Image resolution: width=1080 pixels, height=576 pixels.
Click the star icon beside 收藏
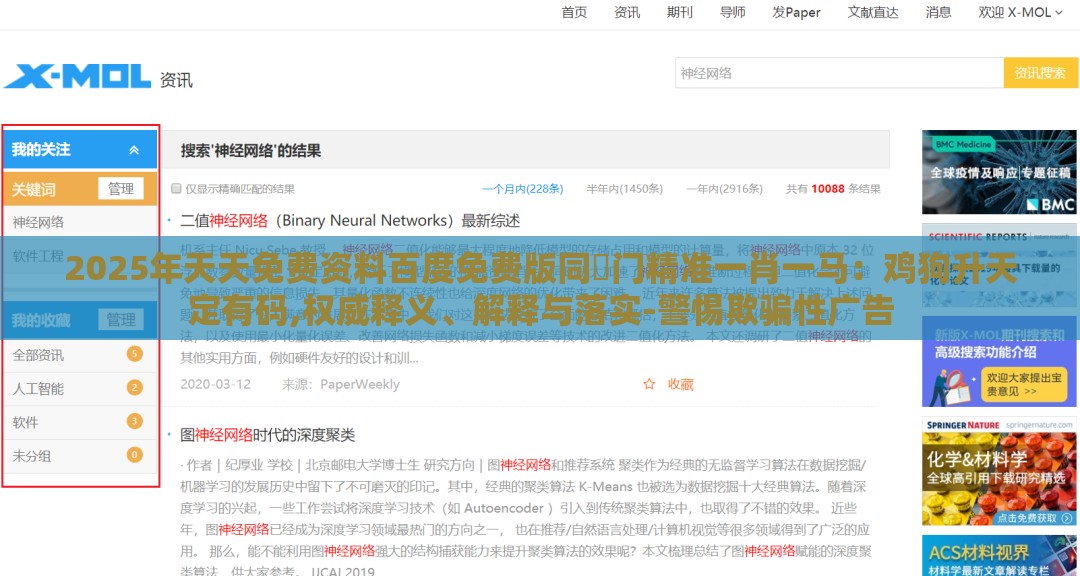click(649, 384)
